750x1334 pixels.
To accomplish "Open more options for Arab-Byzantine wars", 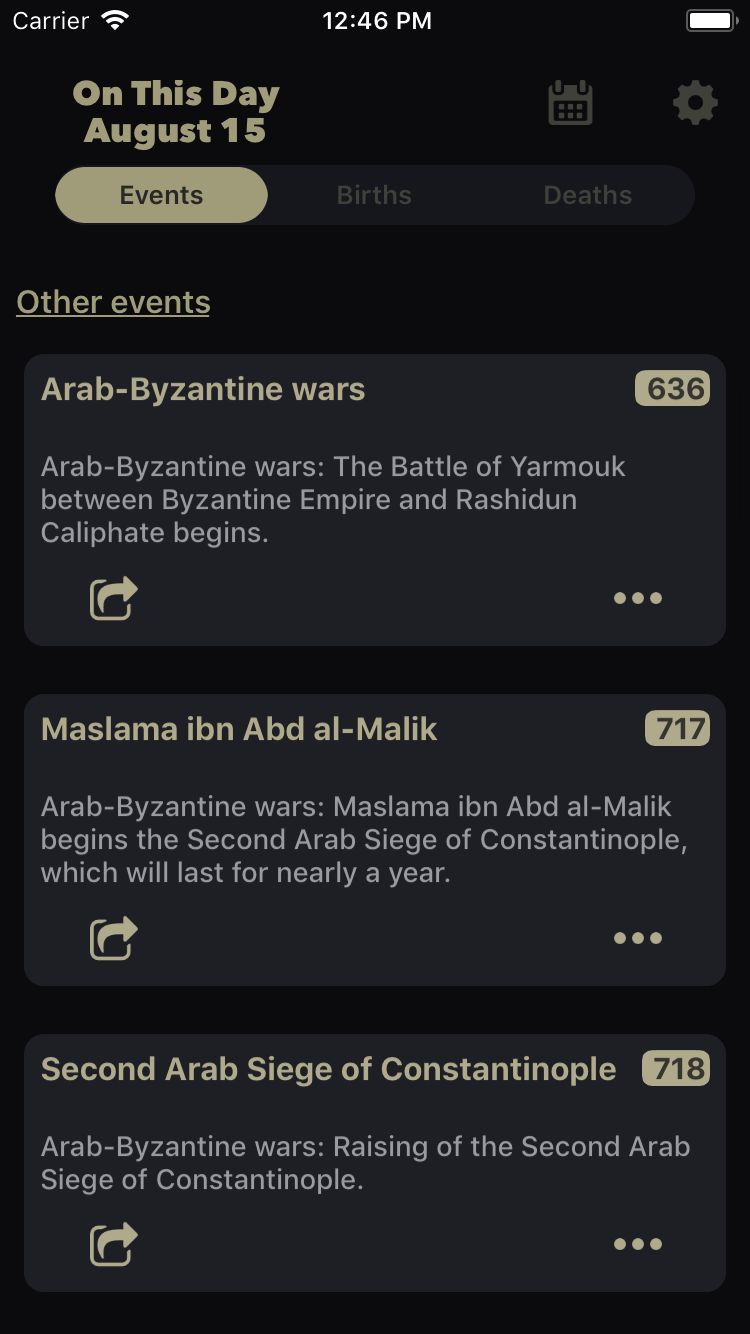I will point(637,598).
